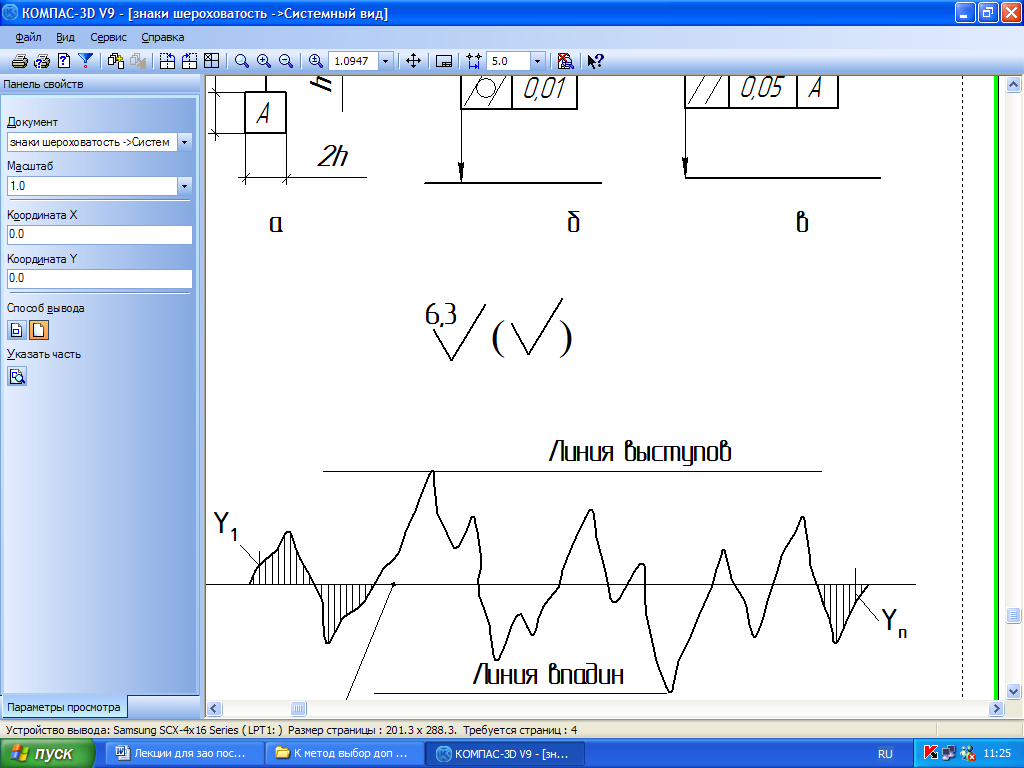Click the horizontal scrollbar thumb
The image size is (1024, 768).
298,708
